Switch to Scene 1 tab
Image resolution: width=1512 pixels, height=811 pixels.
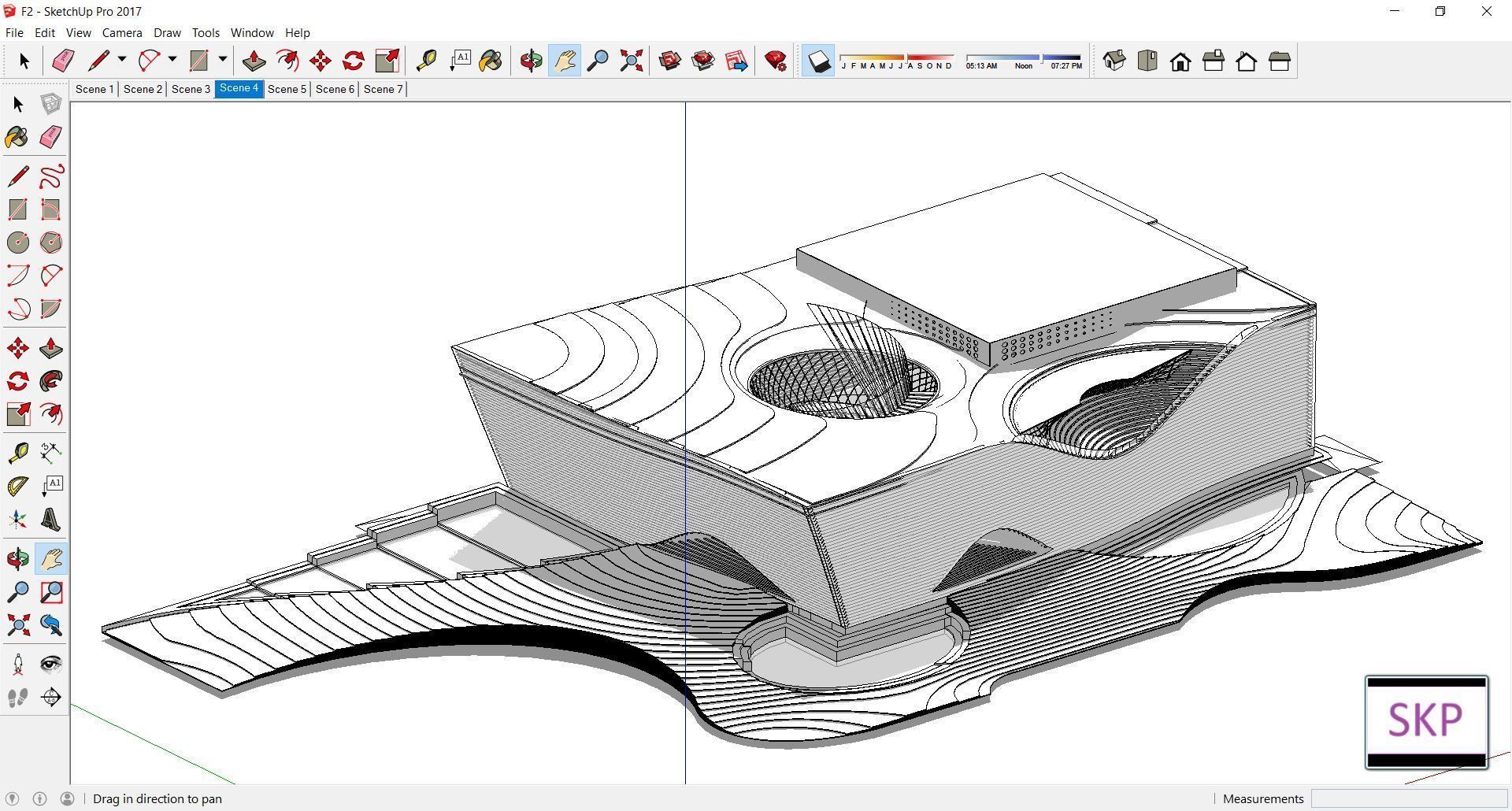[x=94, y=89]
